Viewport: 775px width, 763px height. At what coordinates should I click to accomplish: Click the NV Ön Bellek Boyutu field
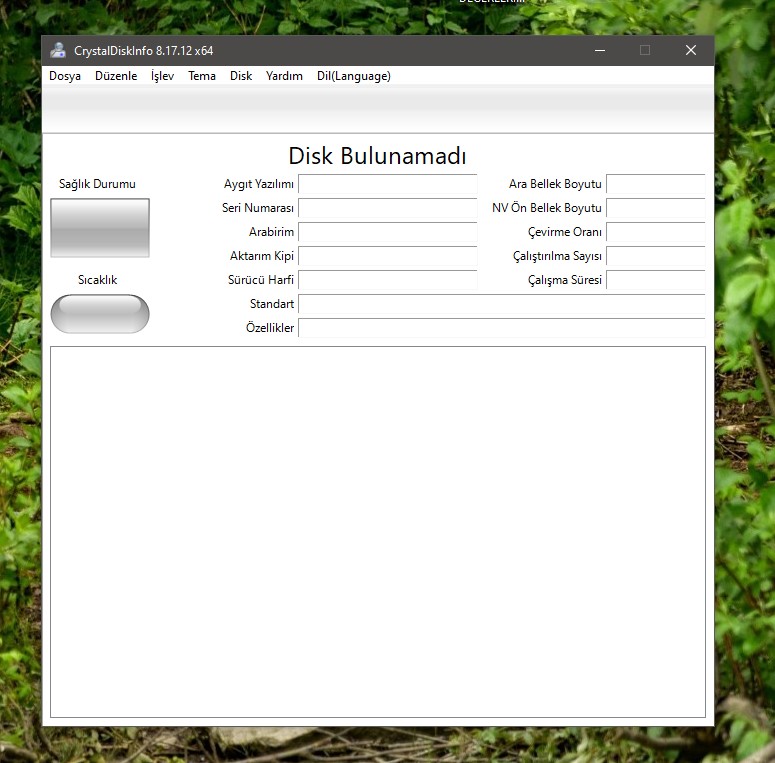click(x=656, y=208)
